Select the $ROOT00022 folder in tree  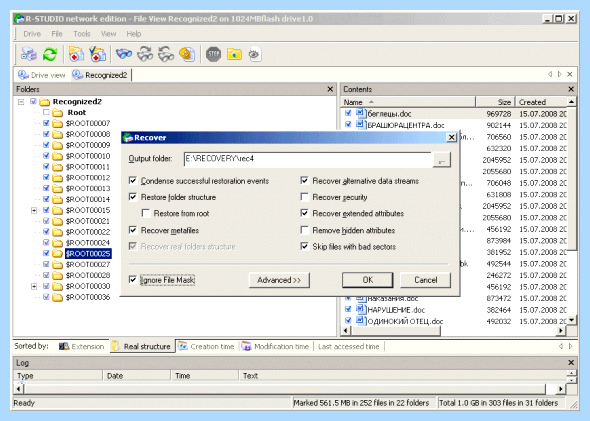[88, 232]
